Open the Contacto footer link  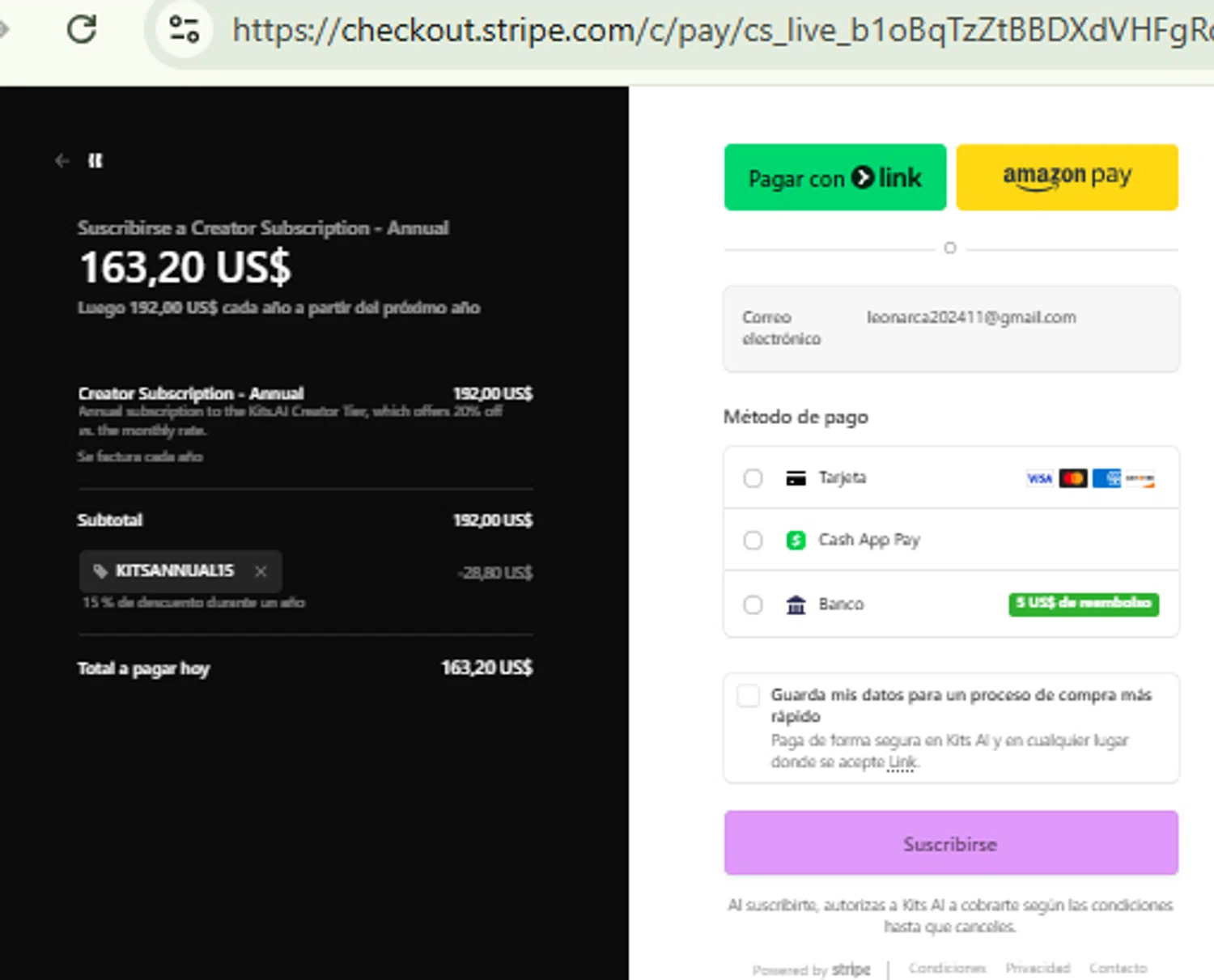pos(1118,968)
